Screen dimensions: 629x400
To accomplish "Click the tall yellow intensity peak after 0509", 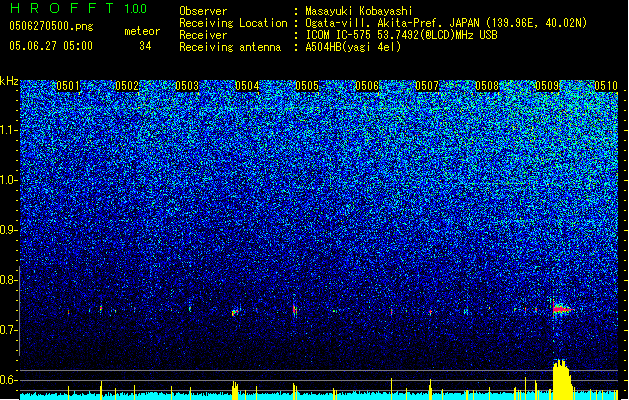I will 562,380.
